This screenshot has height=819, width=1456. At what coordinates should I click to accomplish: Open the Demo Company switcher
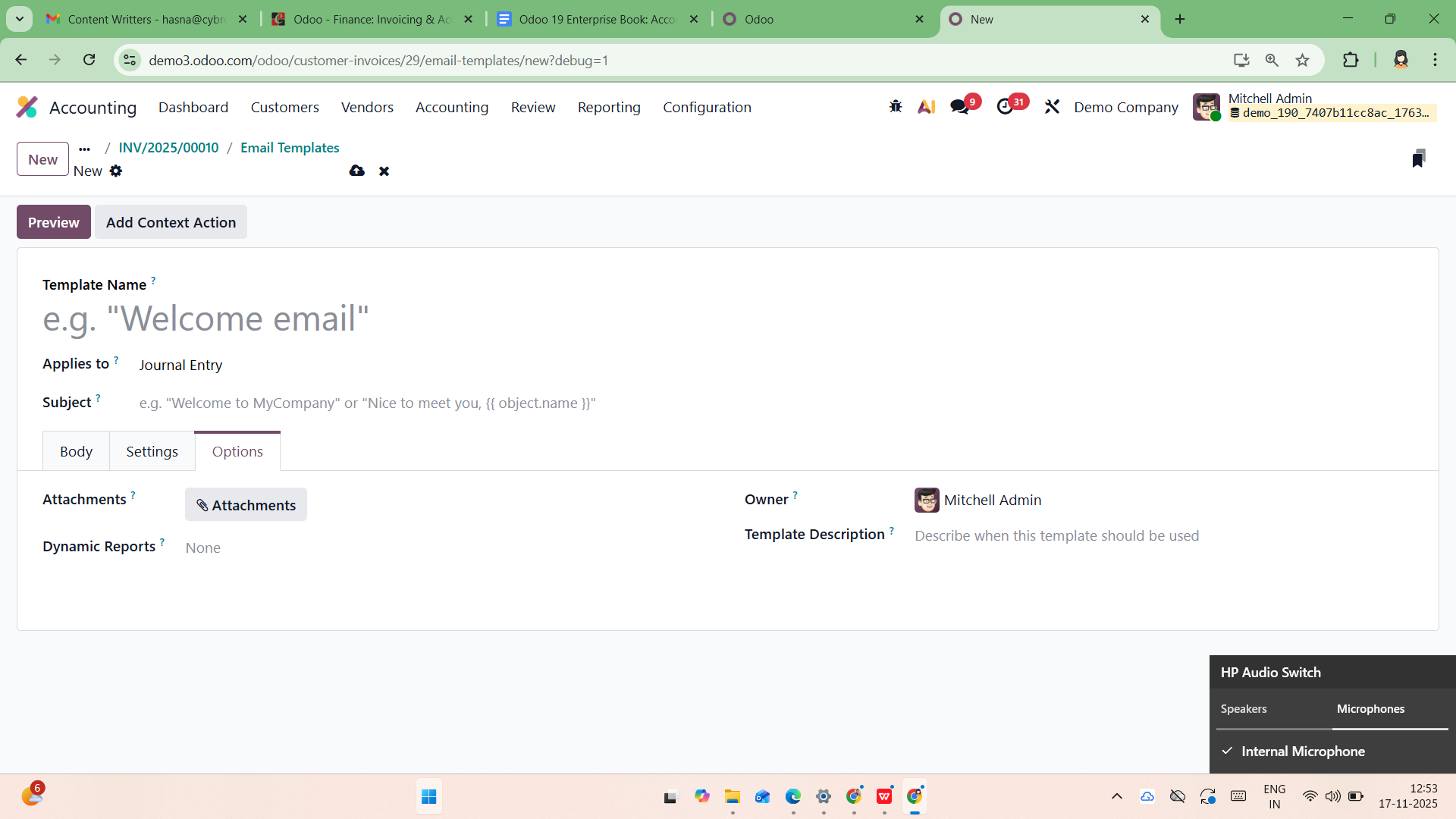tap(1126, 107)
